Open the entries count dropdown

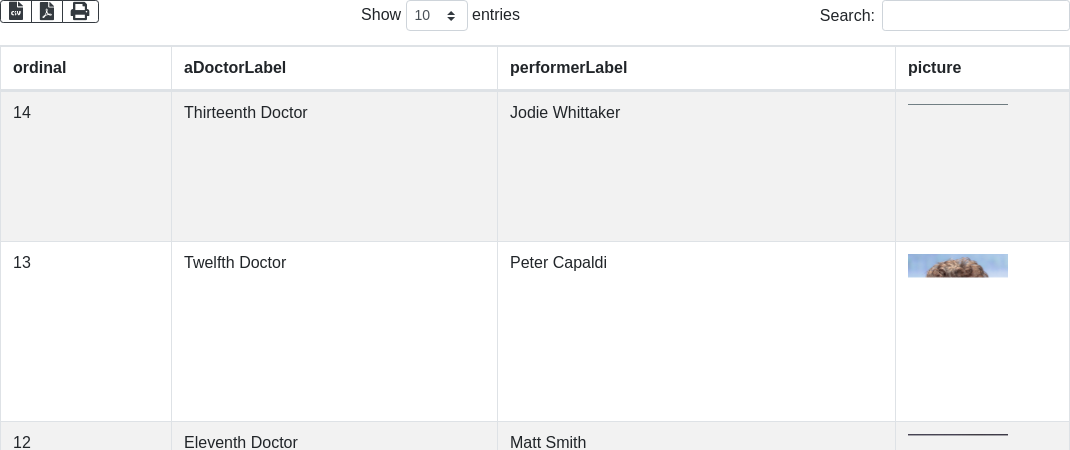(437, 16)
